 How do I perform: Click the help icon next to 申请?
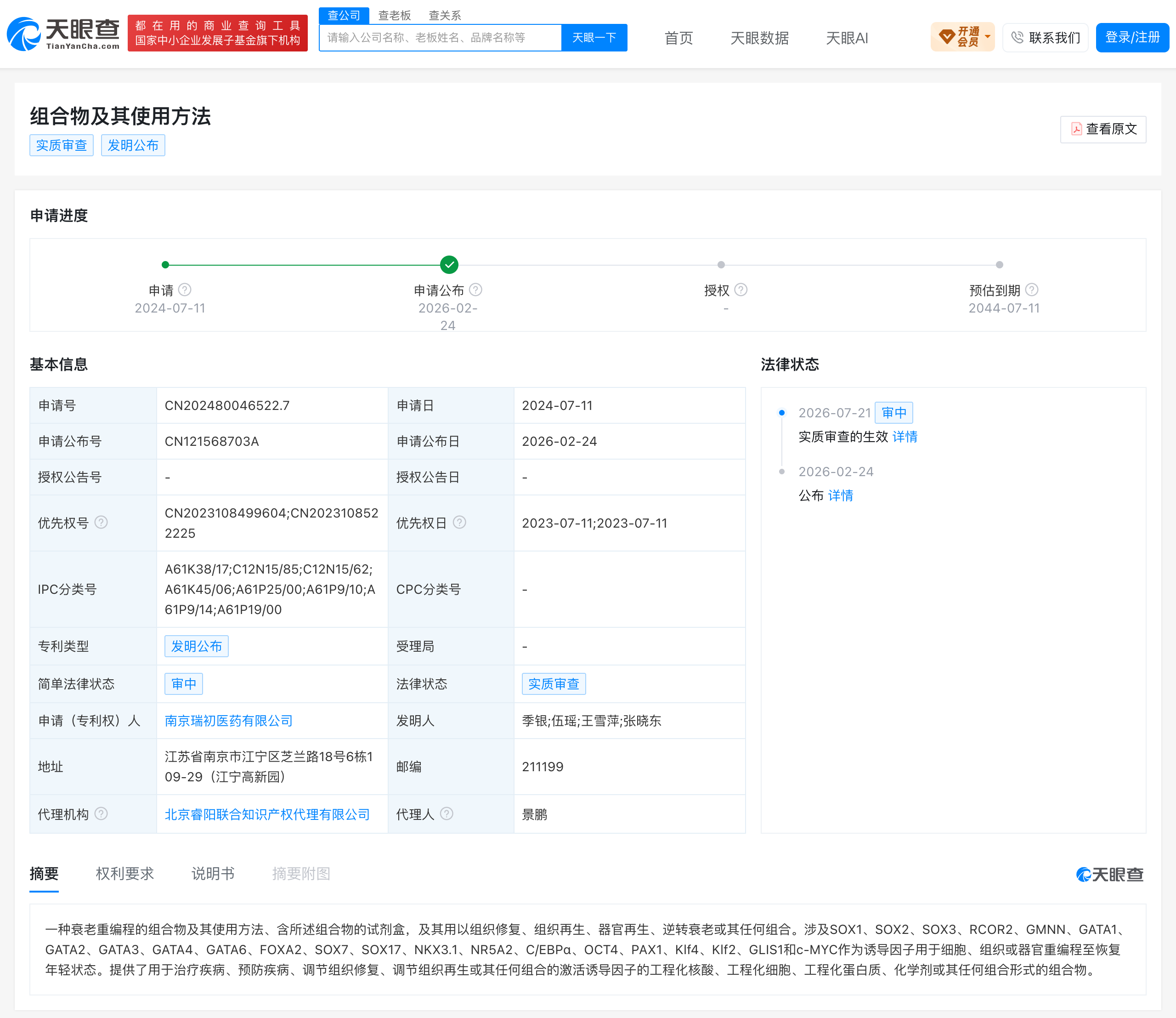click(x=185, y=290)
